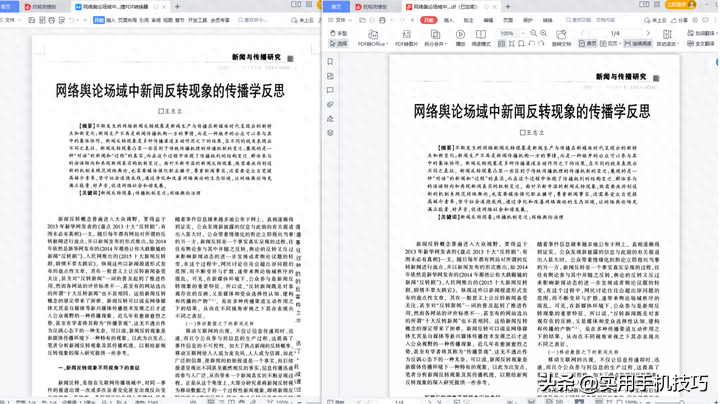Click the 1/4 page number field
This screenshot has height=404, width=720.
615,34
